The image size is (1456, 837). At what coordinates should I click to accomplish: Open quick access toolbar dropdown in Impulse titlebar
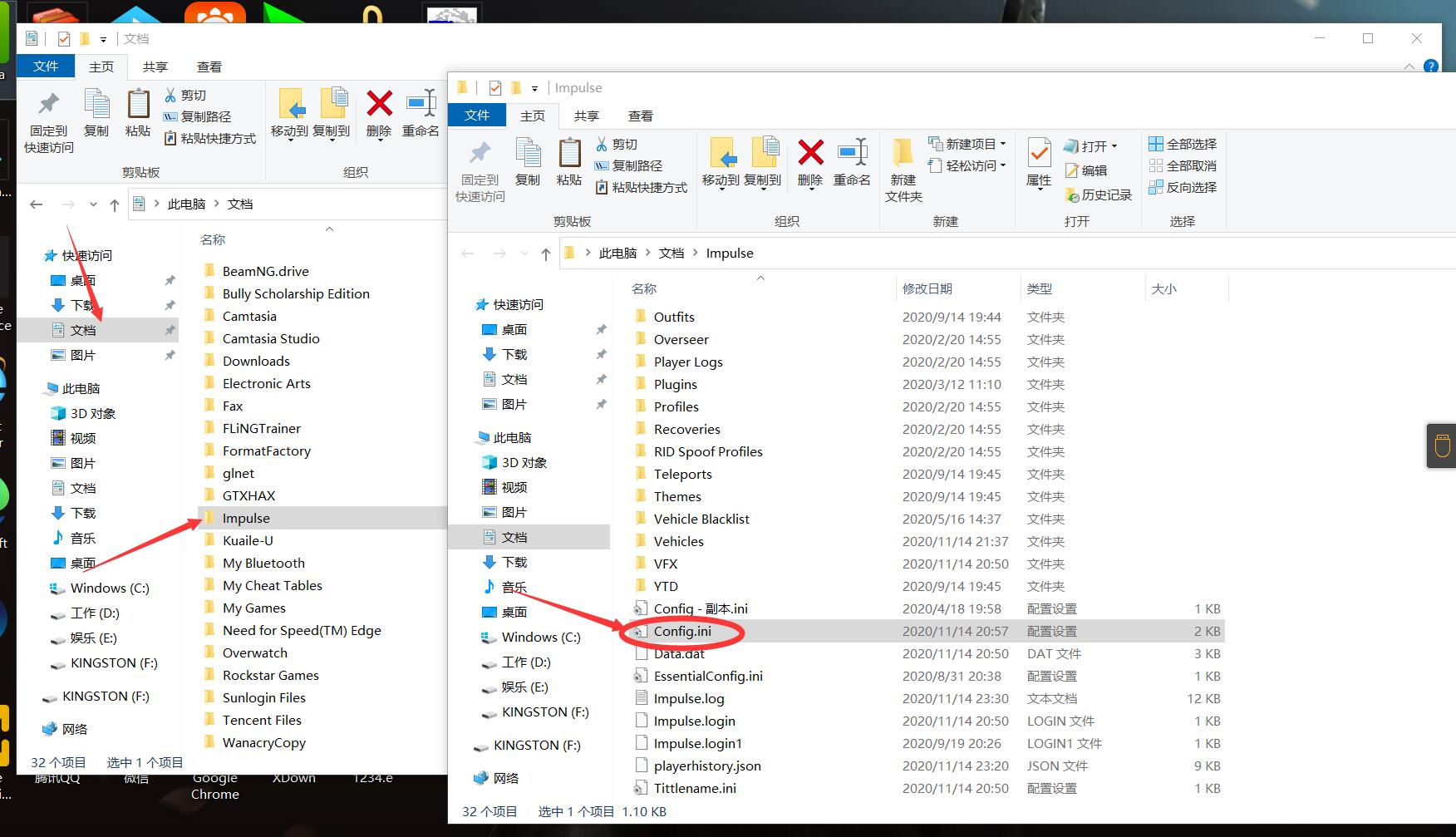[534, 88]
